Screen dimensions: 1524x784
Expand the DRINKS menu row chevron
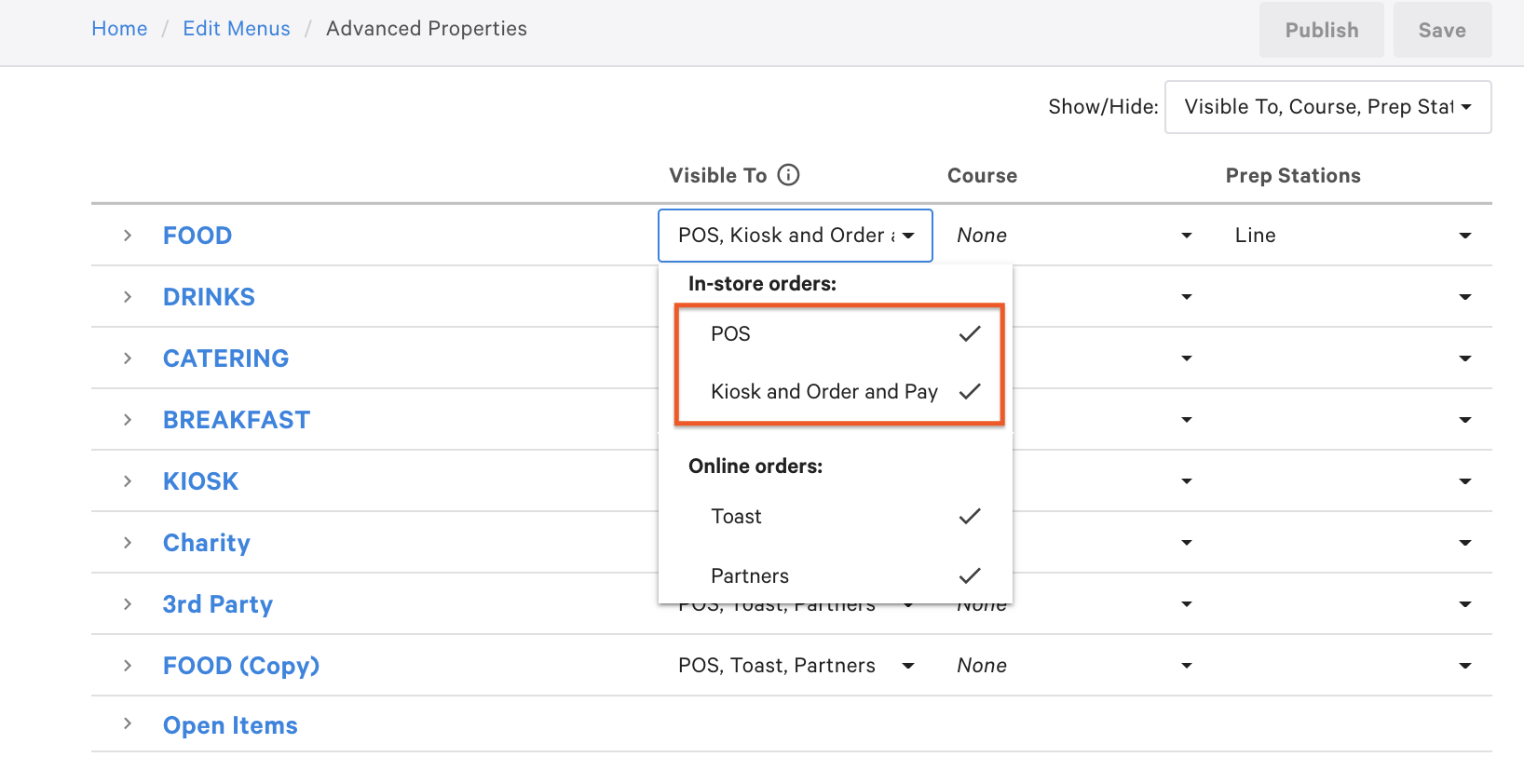(x=128, y=297)
